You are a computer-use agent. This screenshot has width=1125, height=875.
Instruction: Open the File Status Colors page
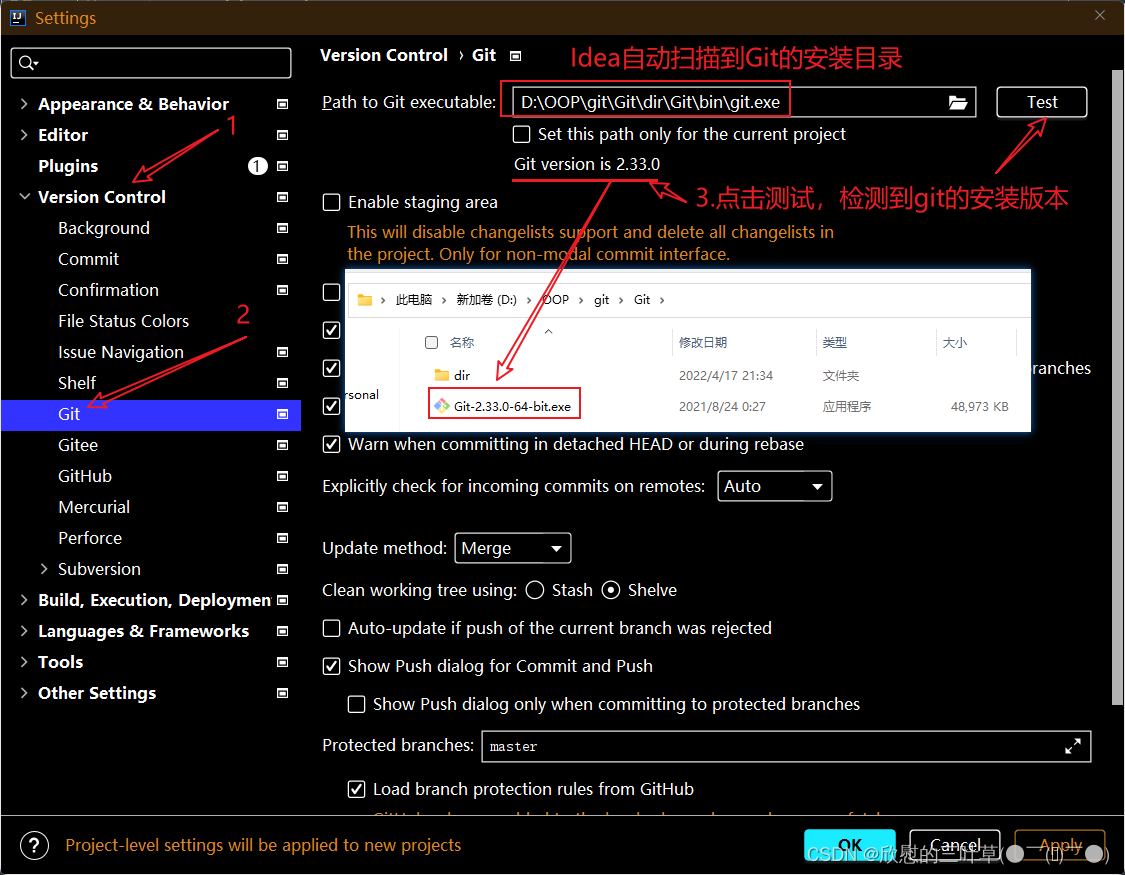coord(123,321)
